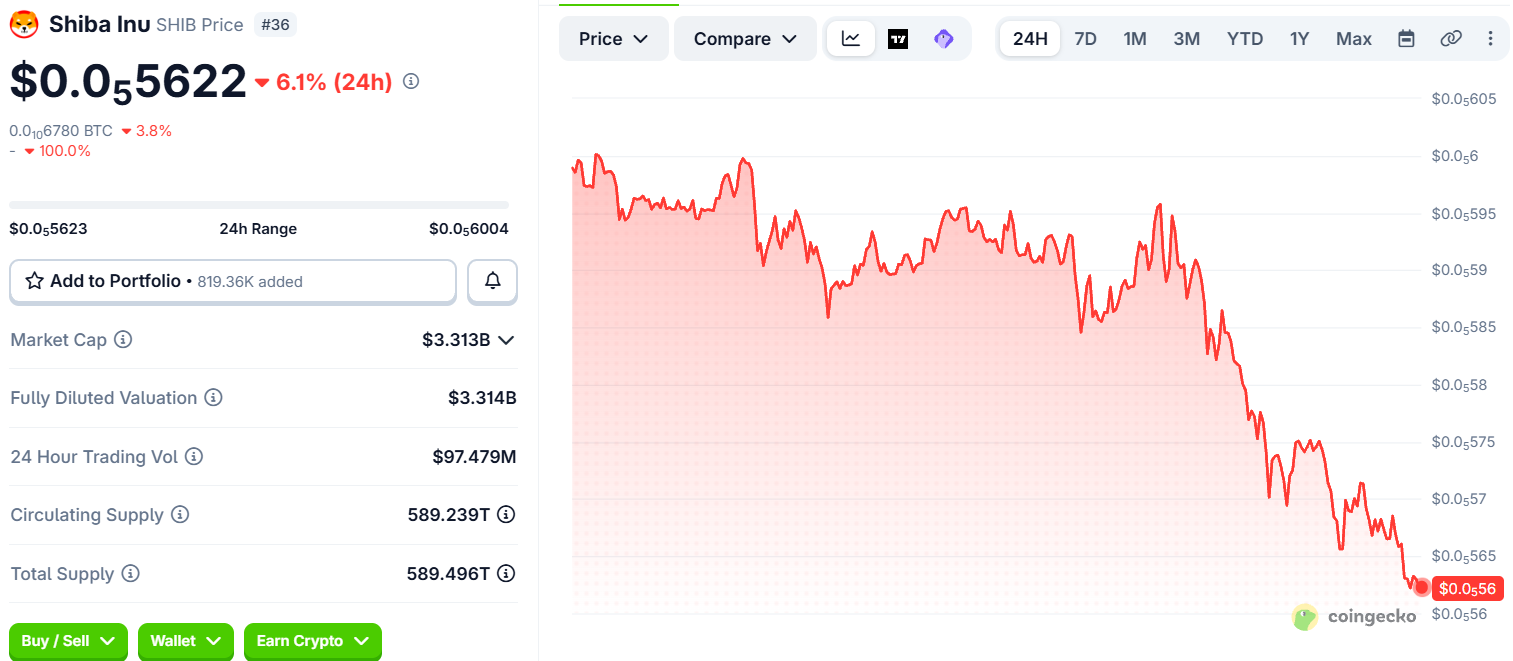Click Add to Portfolio button

(233, 281)
